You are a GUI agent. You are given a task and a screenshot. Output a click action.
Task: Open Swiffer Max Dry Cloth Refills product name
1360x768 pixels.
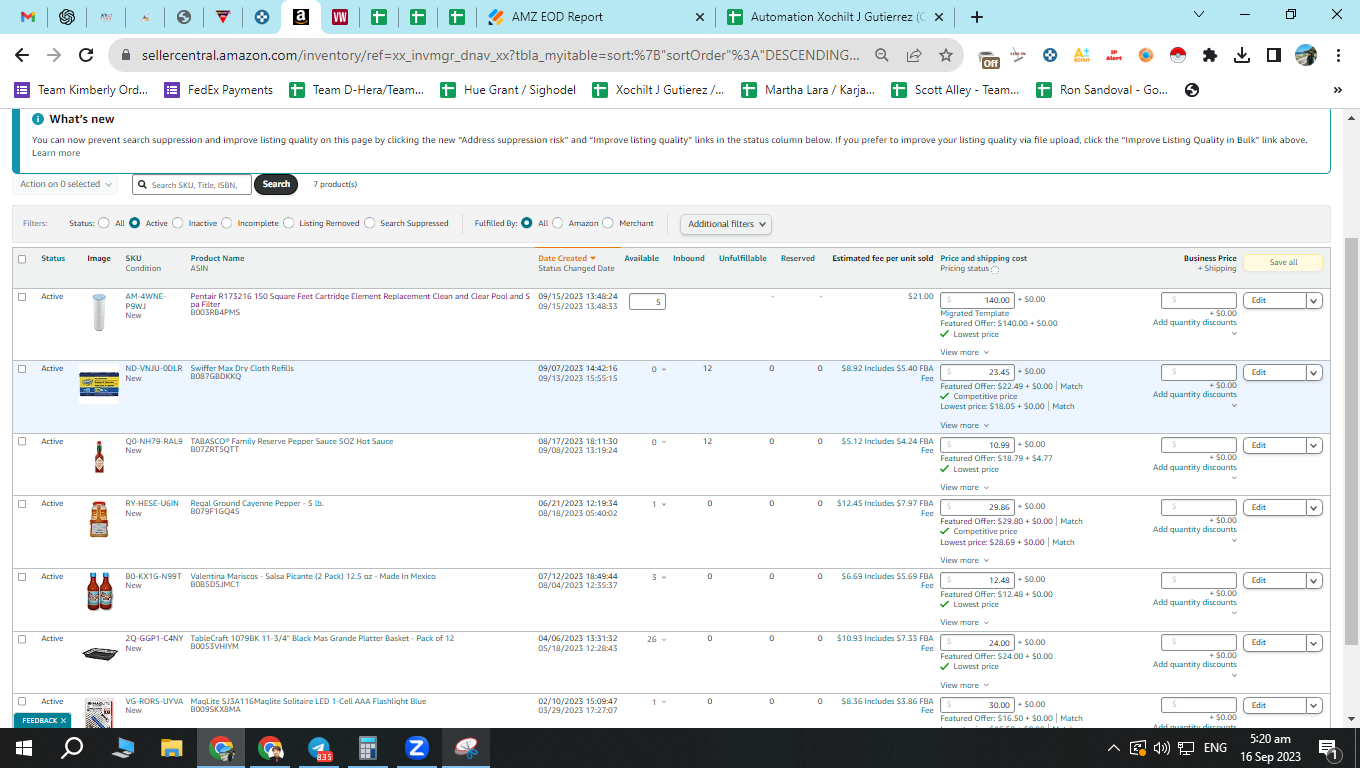pyautogui.click(x=242, y=368)
